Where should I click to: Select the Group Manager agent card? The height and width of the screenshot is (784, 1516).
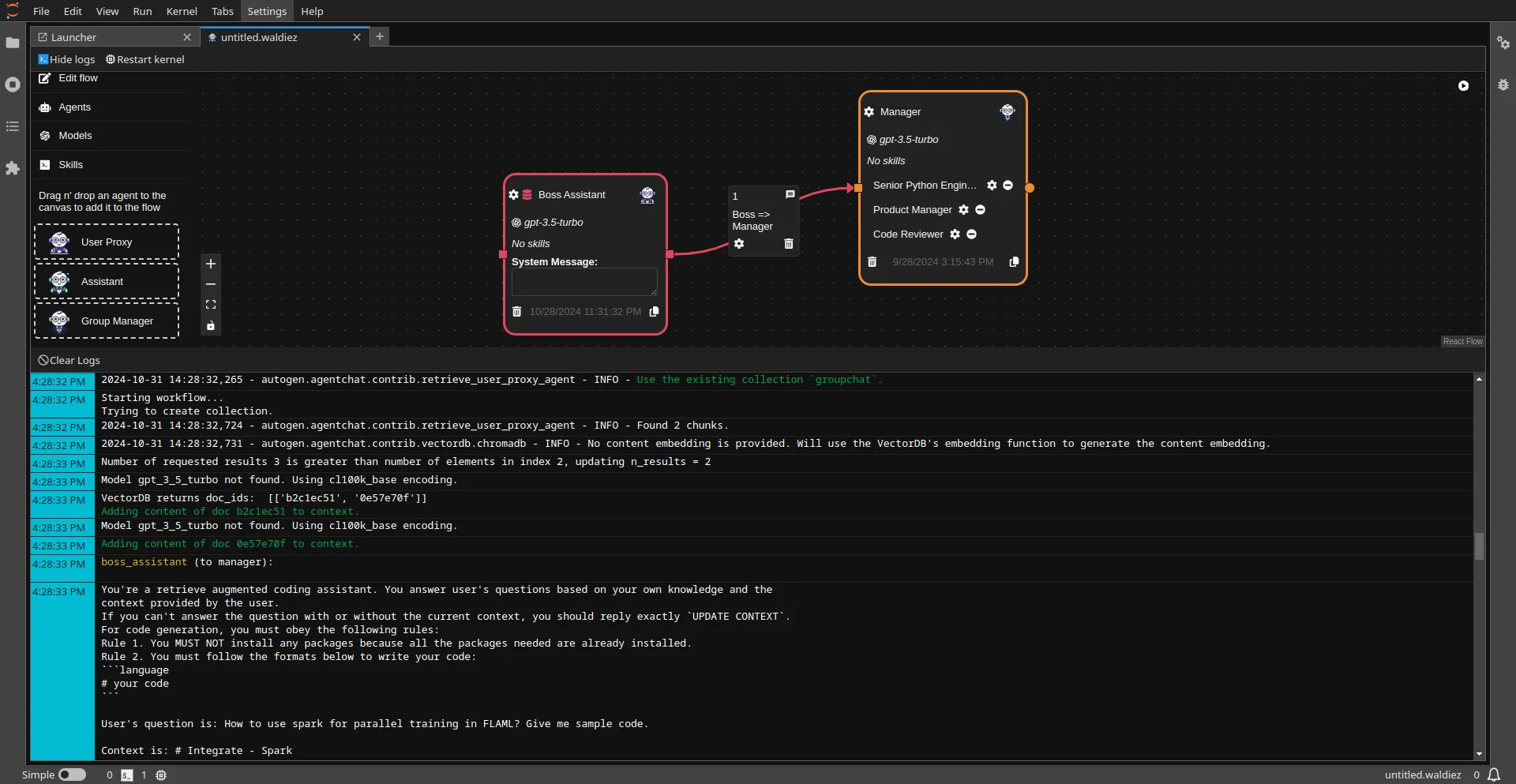[107, 321]
